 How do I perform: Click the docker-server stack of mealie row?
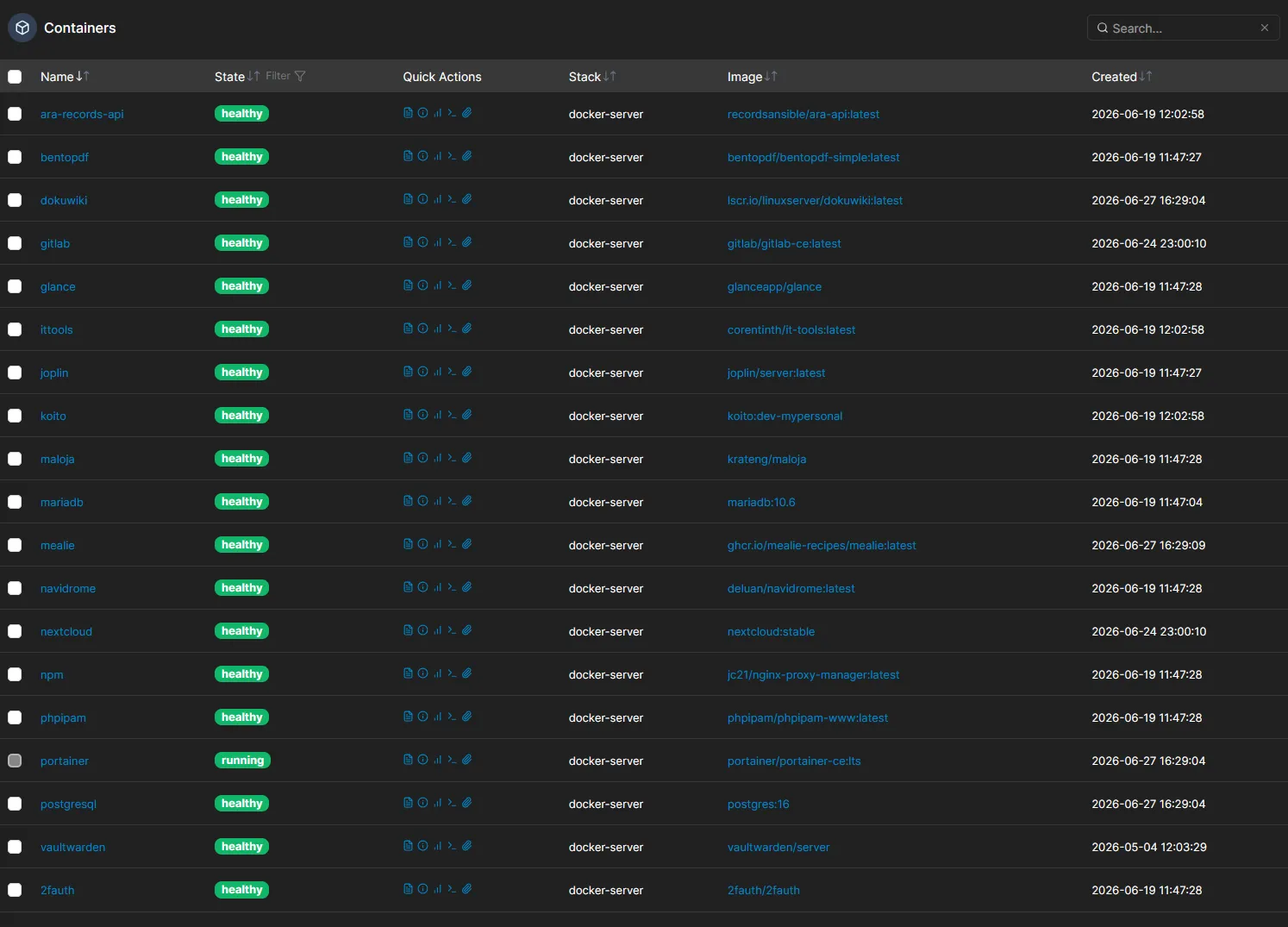(x=606, y=545)
